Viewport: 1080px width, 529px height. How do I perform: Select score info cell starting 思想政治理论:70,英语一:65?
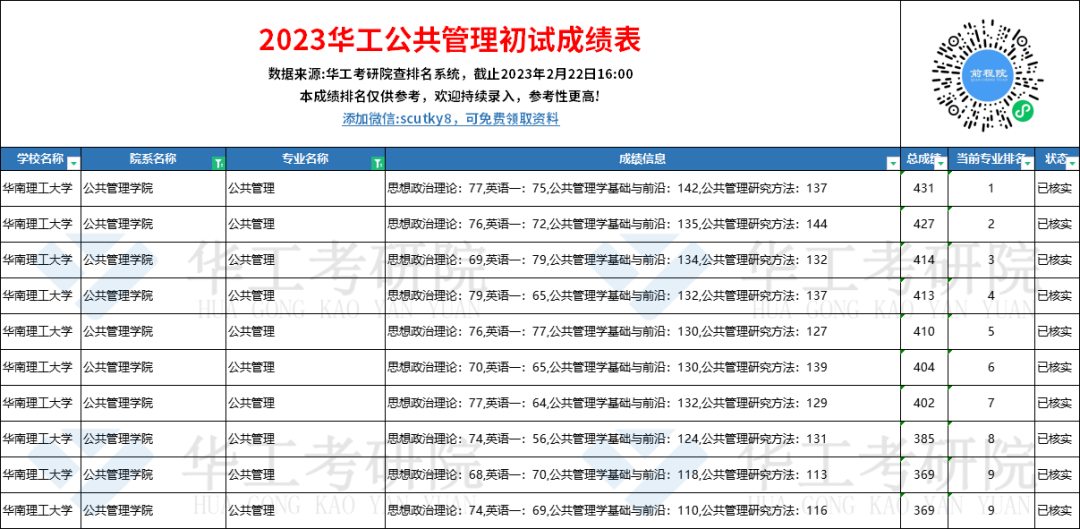point(643,367)
